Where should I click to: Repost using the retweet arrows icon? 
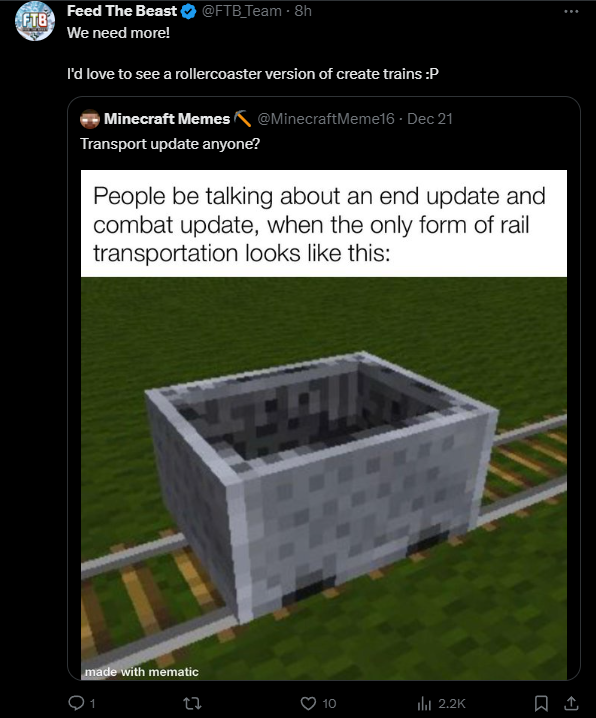(192, 703)
